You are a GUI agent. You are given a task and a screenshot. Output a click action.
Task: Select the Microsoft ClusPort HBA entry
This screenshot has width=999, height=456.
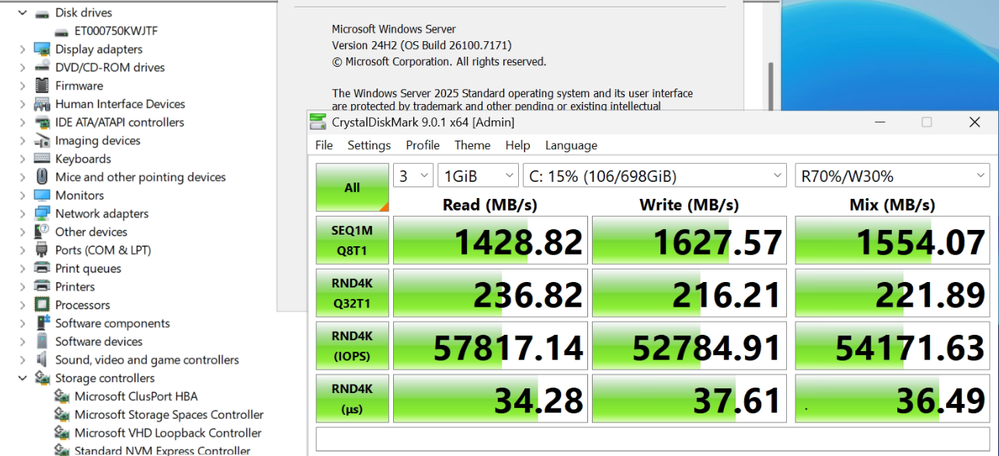point(136,396)
